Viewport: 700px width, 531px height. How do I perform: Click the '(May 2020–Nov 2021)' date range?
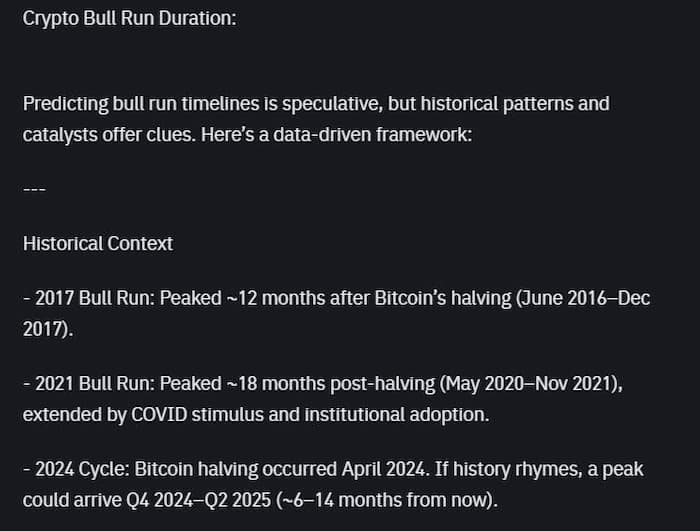pos(529,384)
